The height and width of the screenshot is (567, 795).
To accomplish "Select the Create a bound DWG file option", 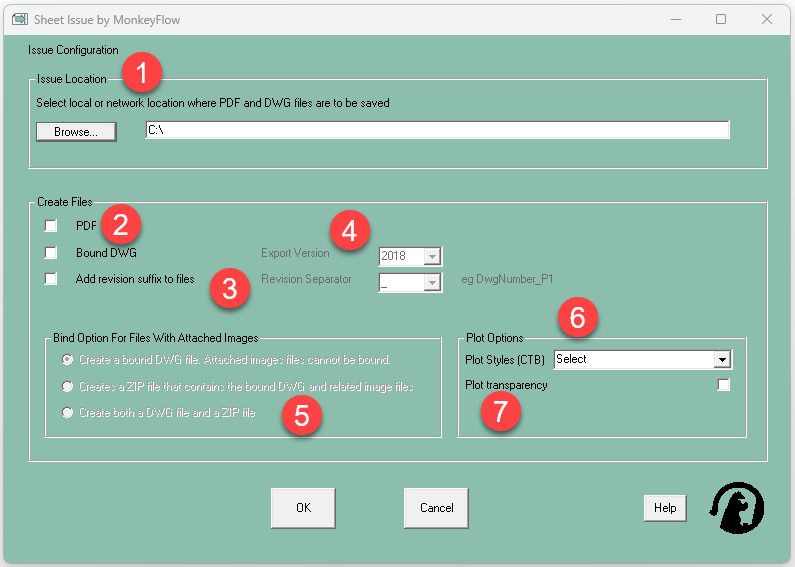I will [68, 359].
